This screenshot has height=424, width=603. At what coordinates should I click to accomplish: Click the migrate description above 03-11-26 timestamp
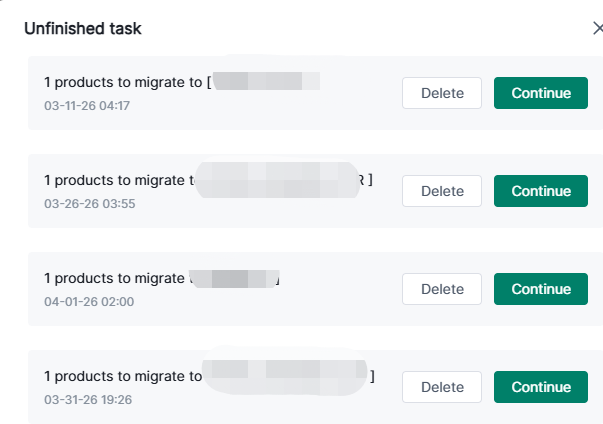click(127, 83)
